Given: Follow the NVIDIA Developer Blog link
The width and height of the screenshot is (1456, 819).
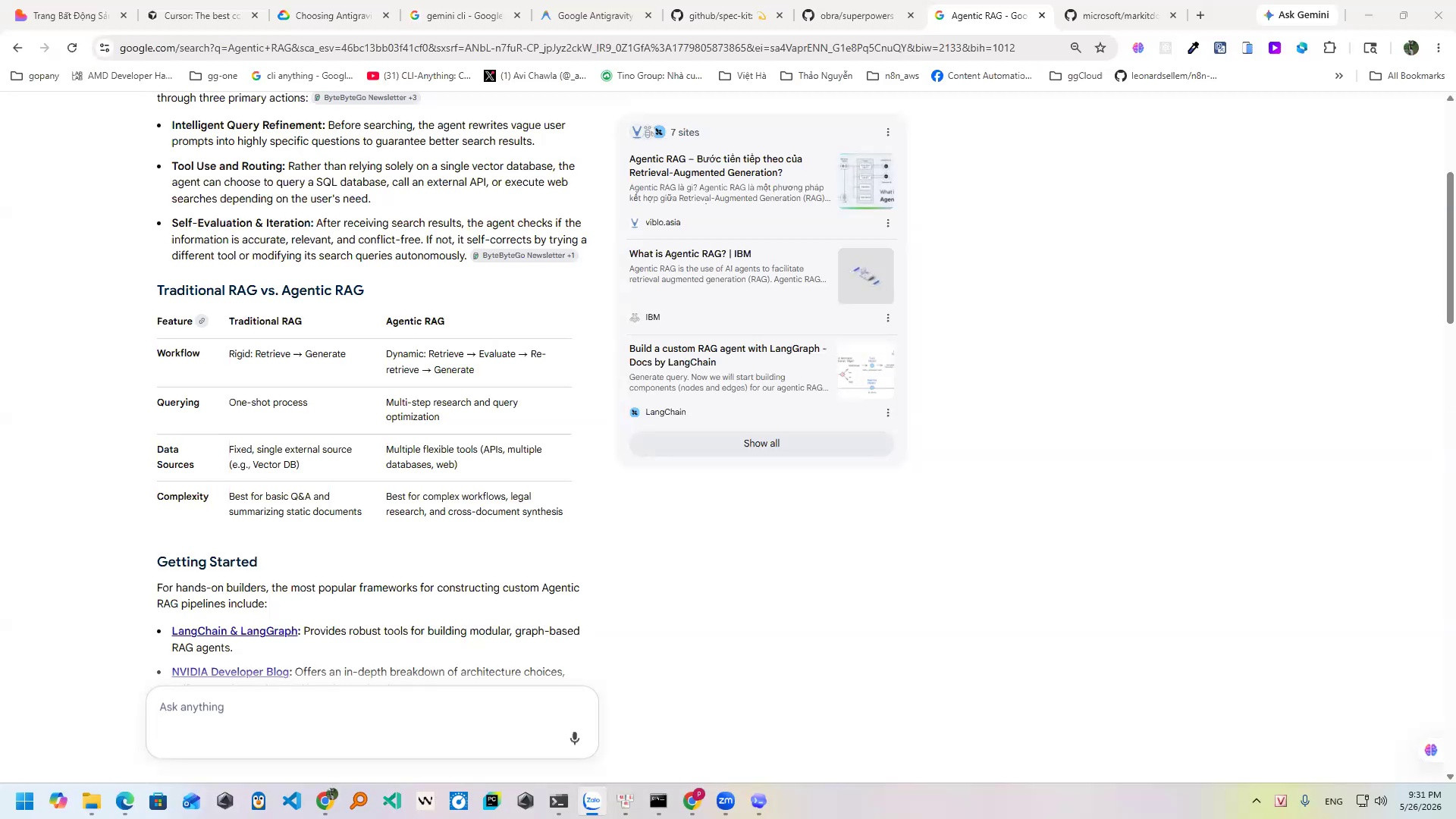Looking at the screenshot, I should coord(231,672).
